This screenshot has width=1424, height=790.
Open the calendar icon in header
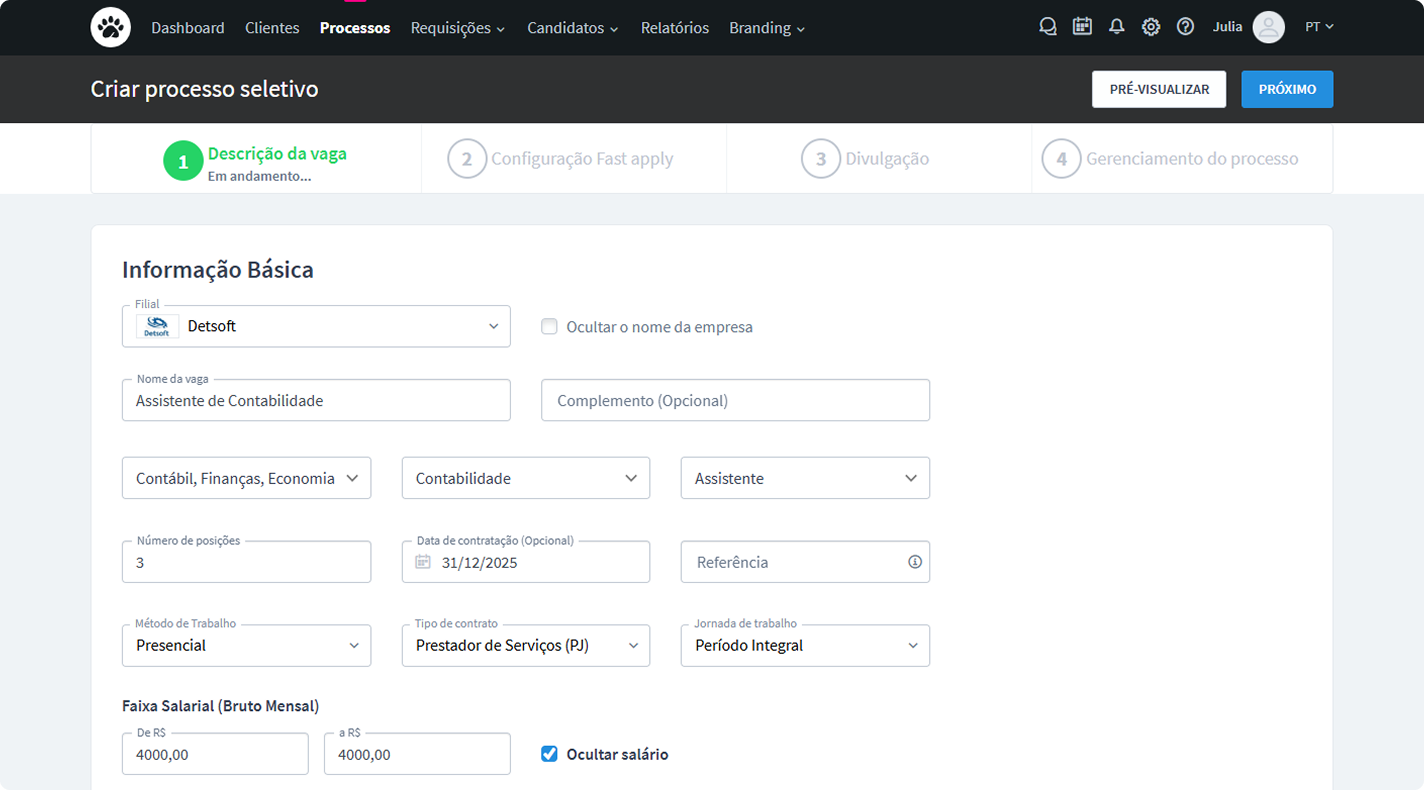[x=1082, y=27]
